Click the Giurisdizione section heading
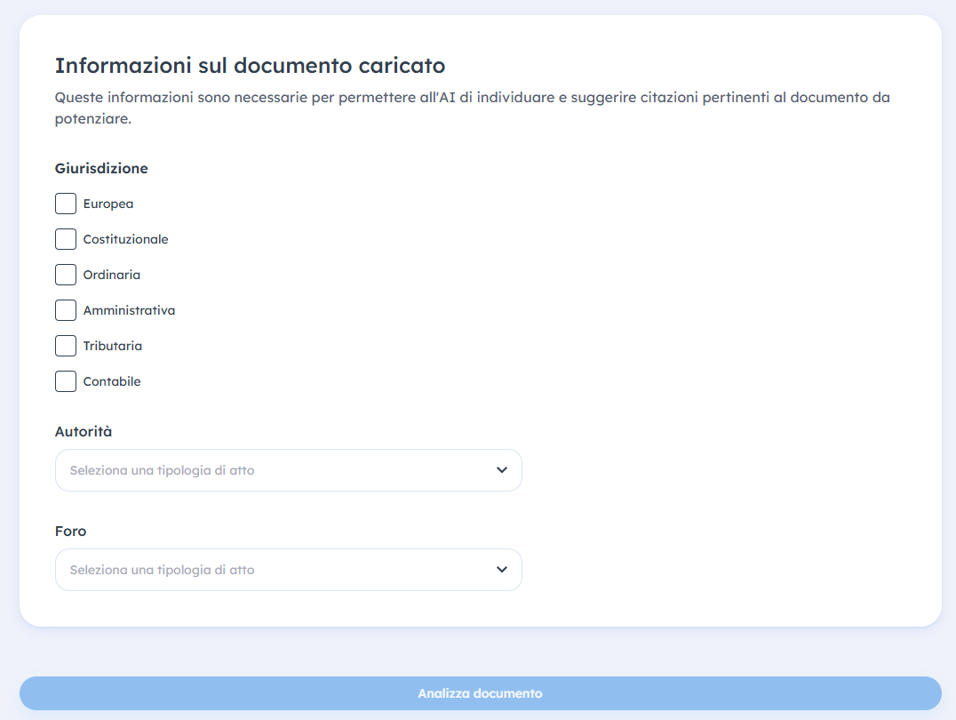956x720 pixels. point(101,168)
